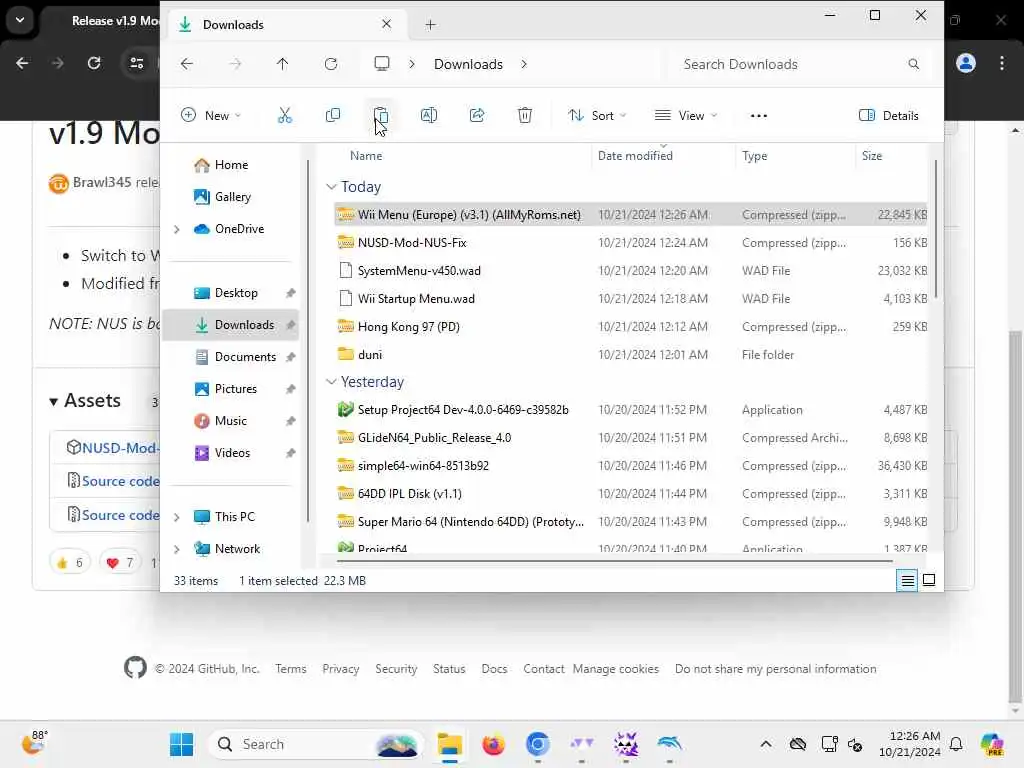Sort by the Name column header
This screenshot has height=768, width=1024.
[366, 155]
